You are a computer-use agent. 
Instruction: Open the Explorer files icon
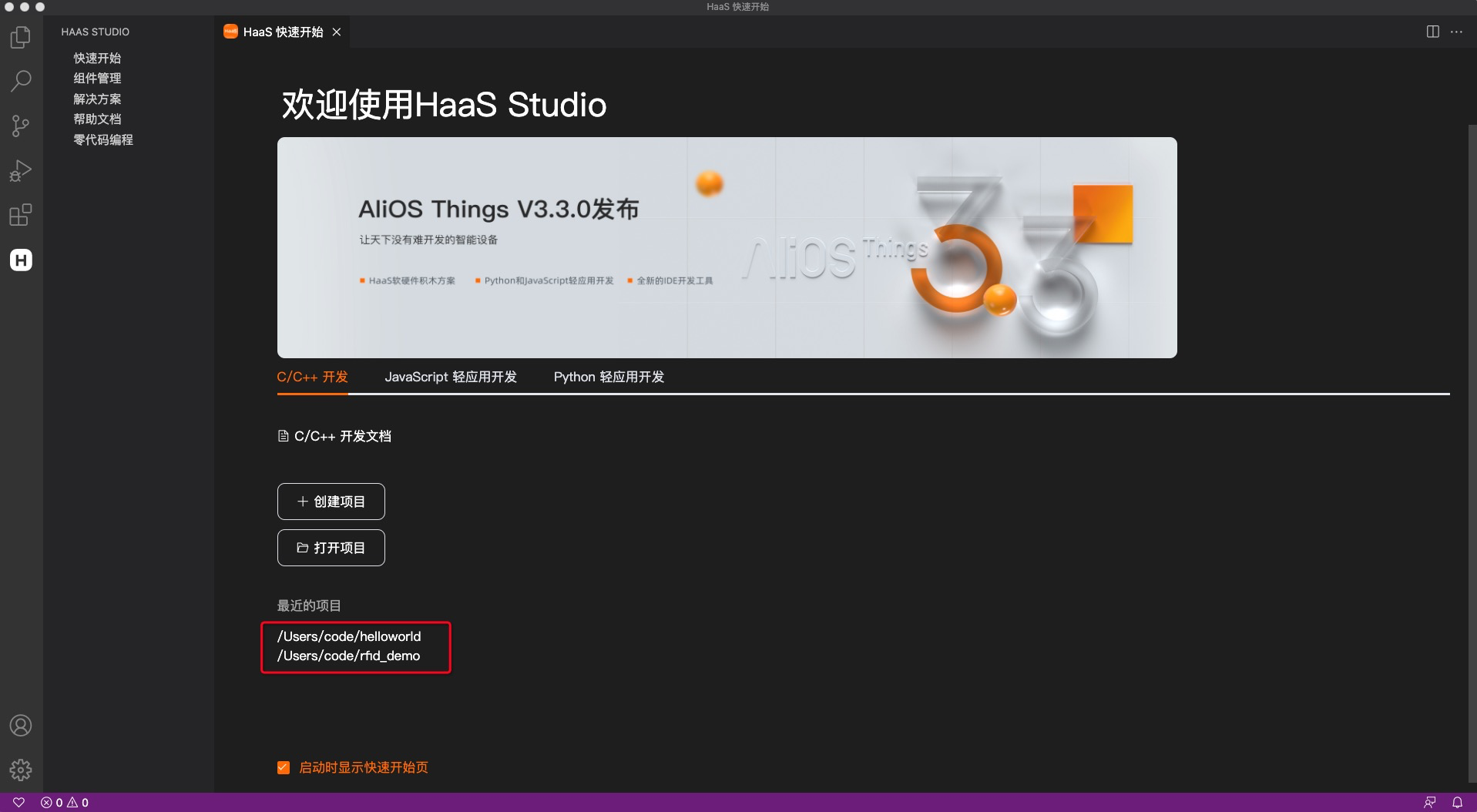(x=21, y=37)
